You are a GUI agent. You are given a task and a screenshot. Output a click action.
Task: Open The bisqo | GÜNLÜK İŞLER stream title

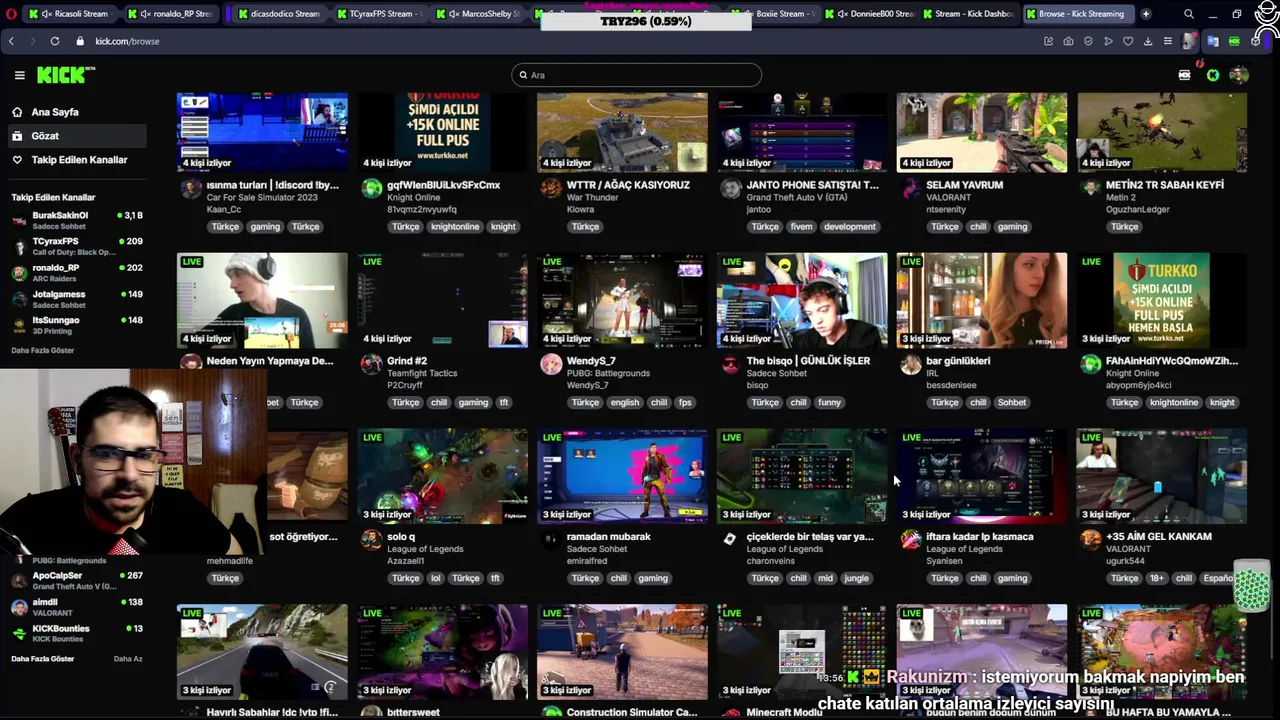pyautogui.click(x=808, y=361)
